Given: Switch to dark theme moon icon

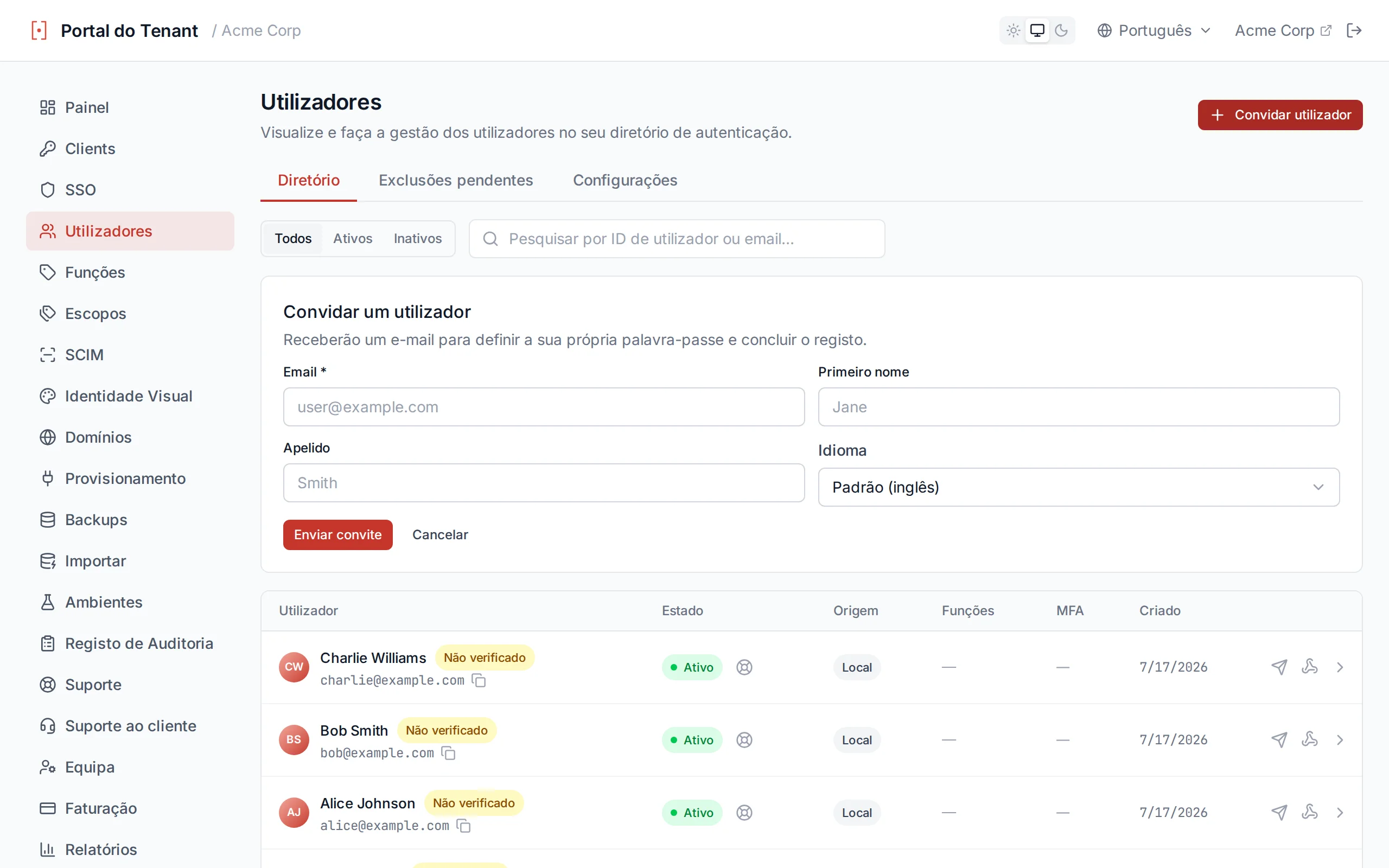Looking at the screenshot, I should click(x=1061, y=30).
